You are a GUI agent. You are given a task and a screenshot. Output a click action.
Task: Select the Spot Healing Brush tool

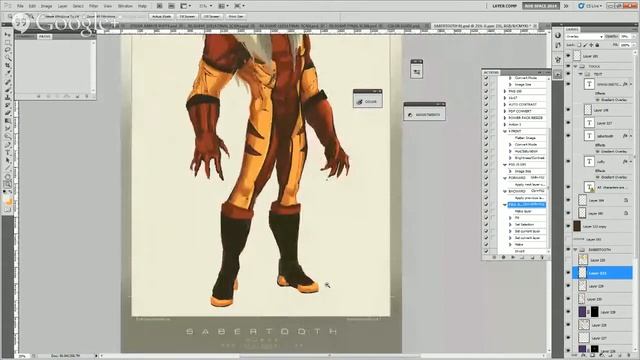[8, 82]
